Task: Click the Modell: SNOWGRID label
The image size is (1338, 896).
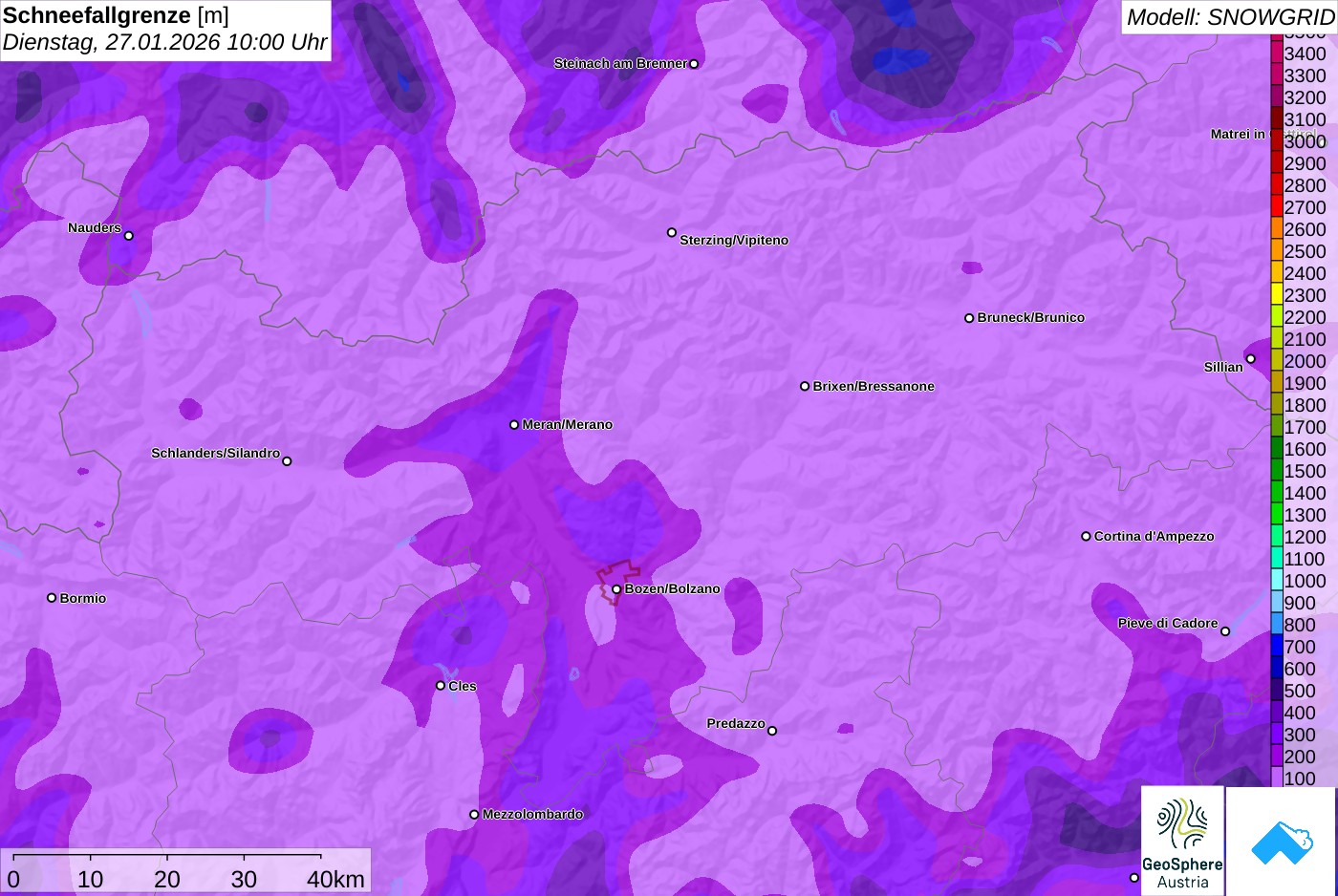Action: 1230,17
